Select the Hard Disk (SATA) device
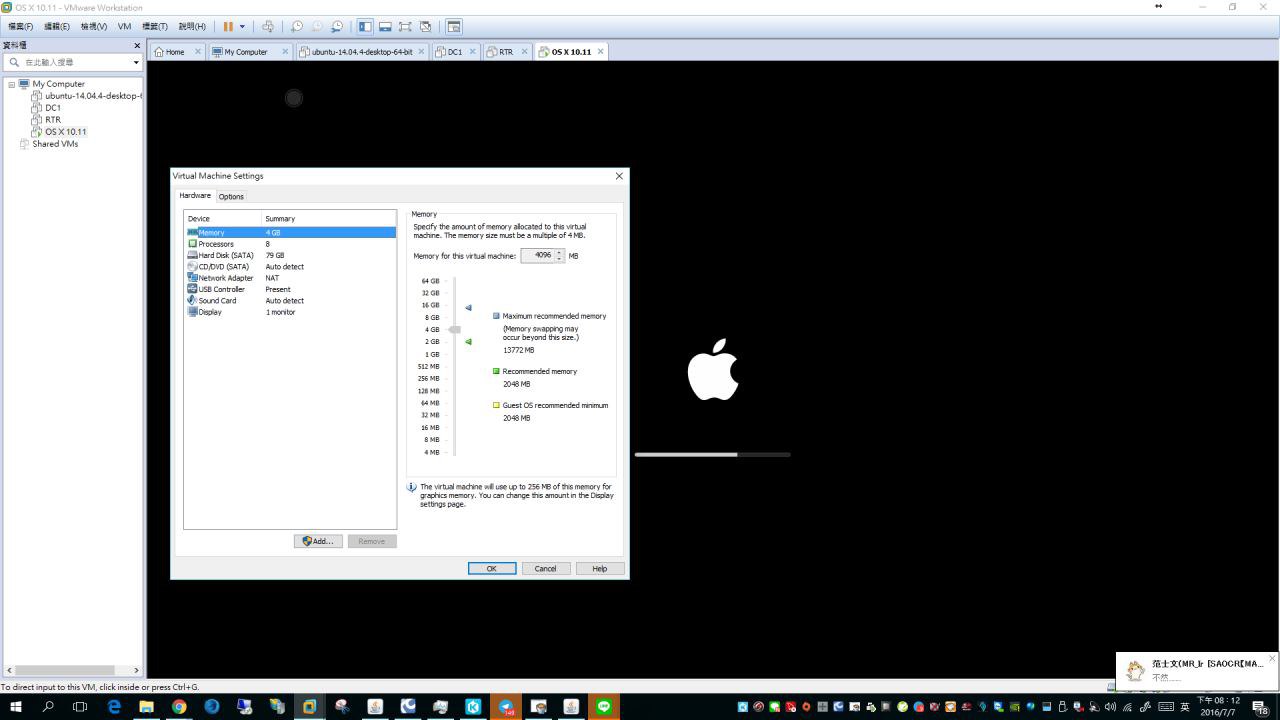Screen dimensions: 1280x720 pos(225,255)
